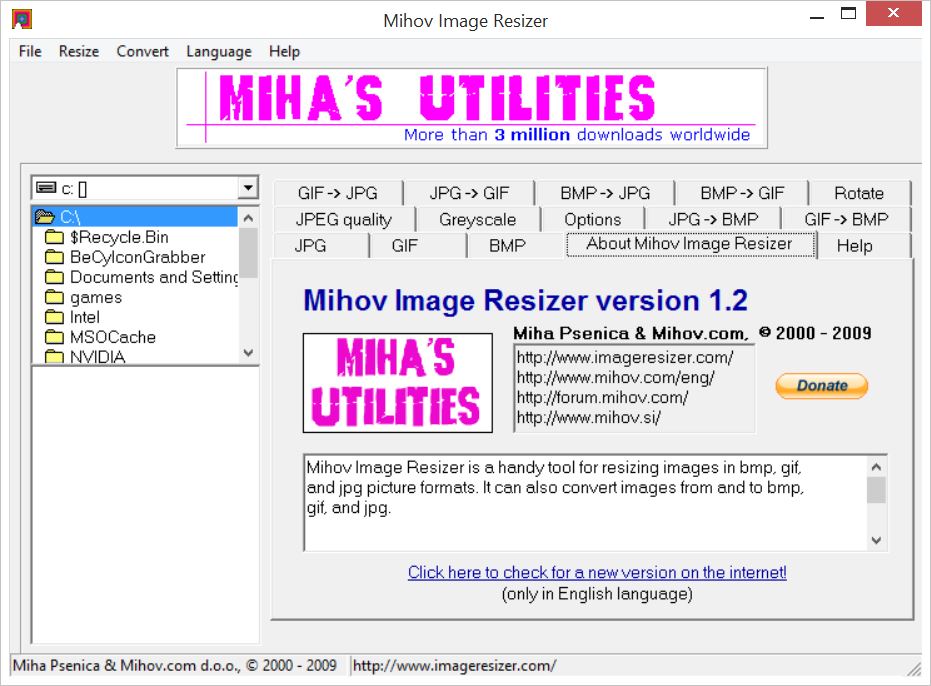
Task: Switch to the GIF -> BMP tab
Action: pyautogui.click(x=846, y=220)
